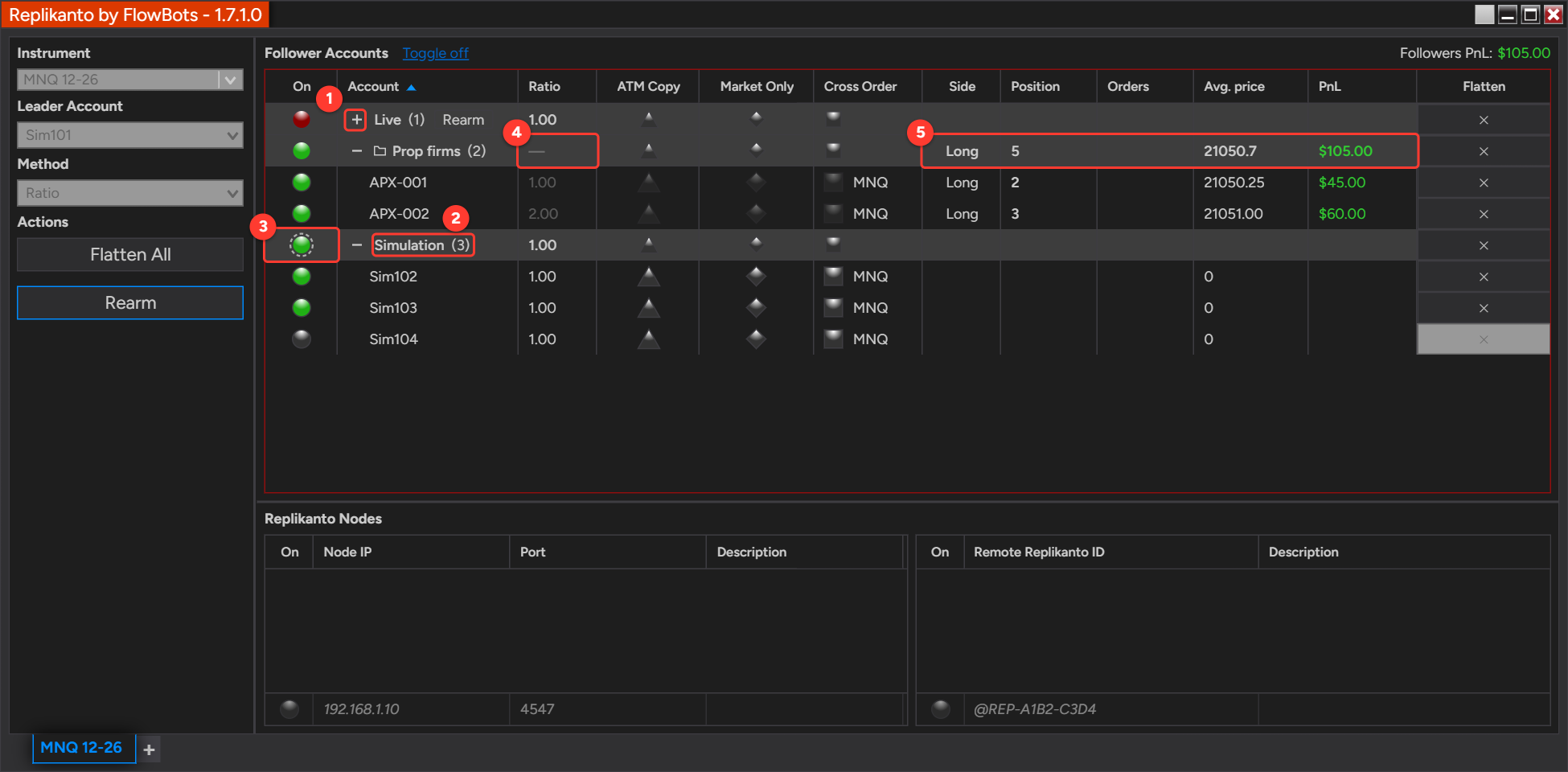Toggle ATM Copy triangle for Sim104

coord(648,339)
